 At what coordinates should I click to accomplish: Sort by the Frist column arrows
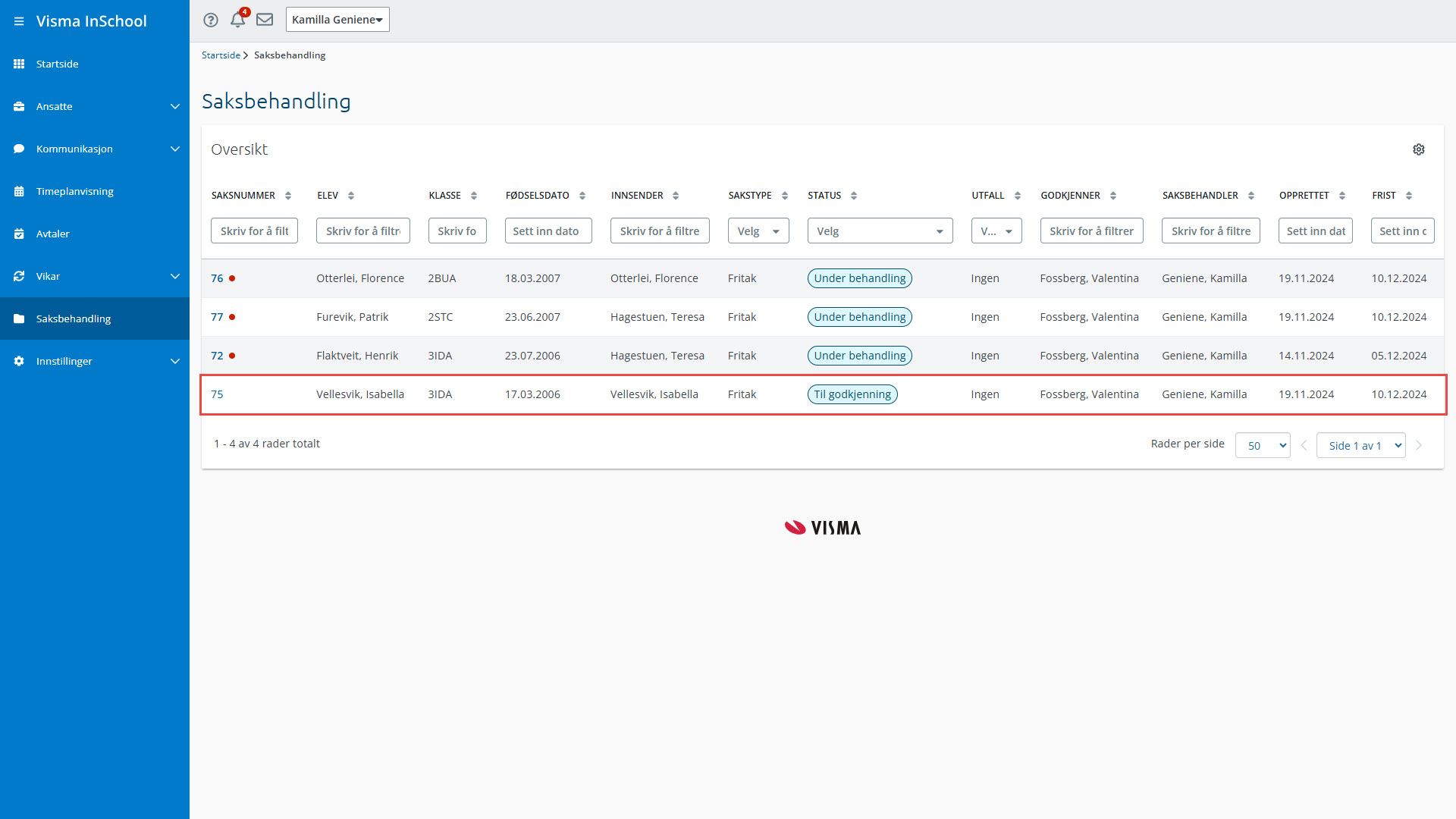coord(1409,196)
